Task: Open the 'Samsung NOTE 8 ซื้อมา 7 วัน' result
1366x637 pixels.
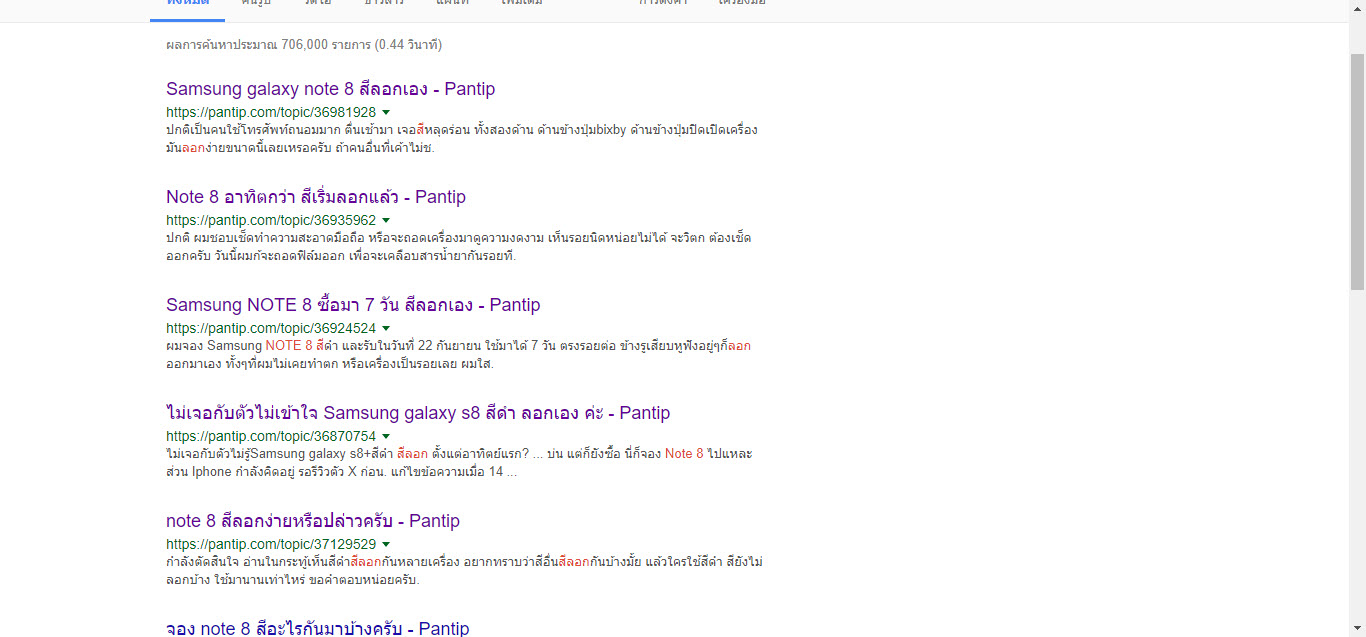Action: [353, 305]
